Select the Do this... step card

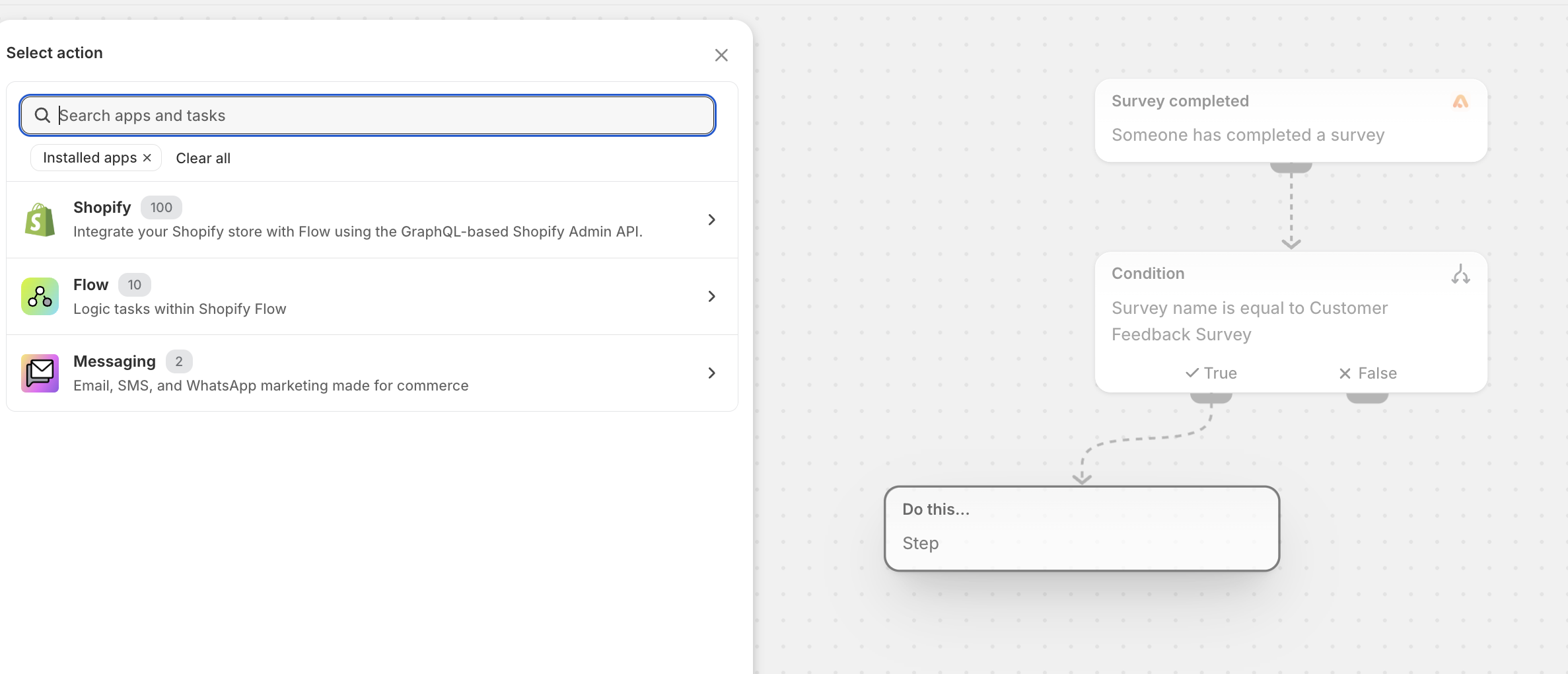click(1082, 529)
